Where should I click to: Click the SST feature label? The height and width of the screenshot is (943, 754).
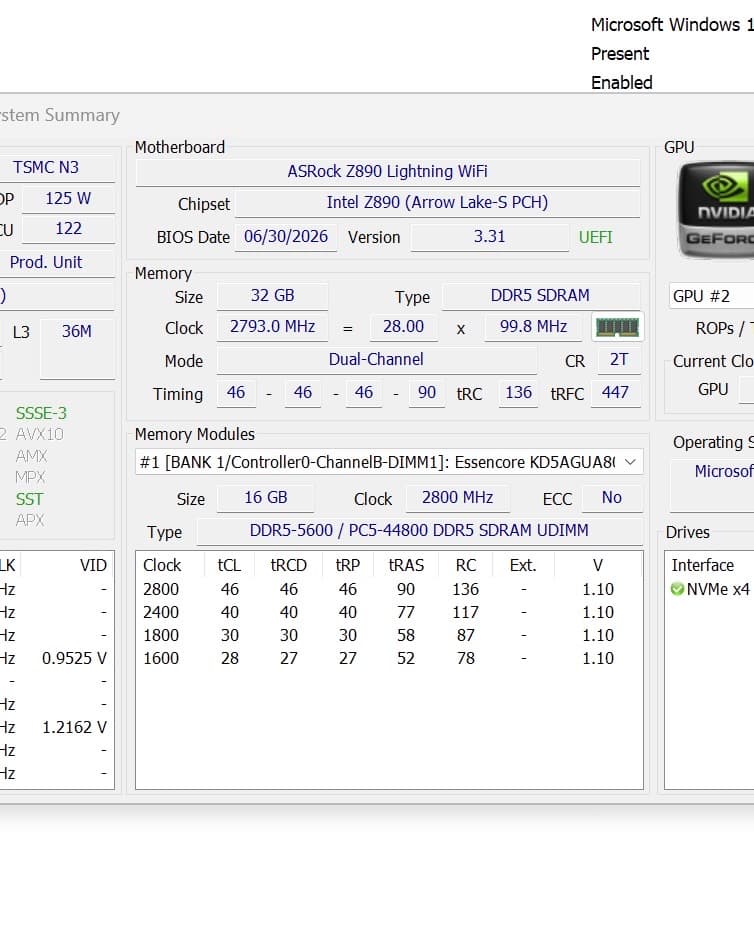(x=29, y=499)
